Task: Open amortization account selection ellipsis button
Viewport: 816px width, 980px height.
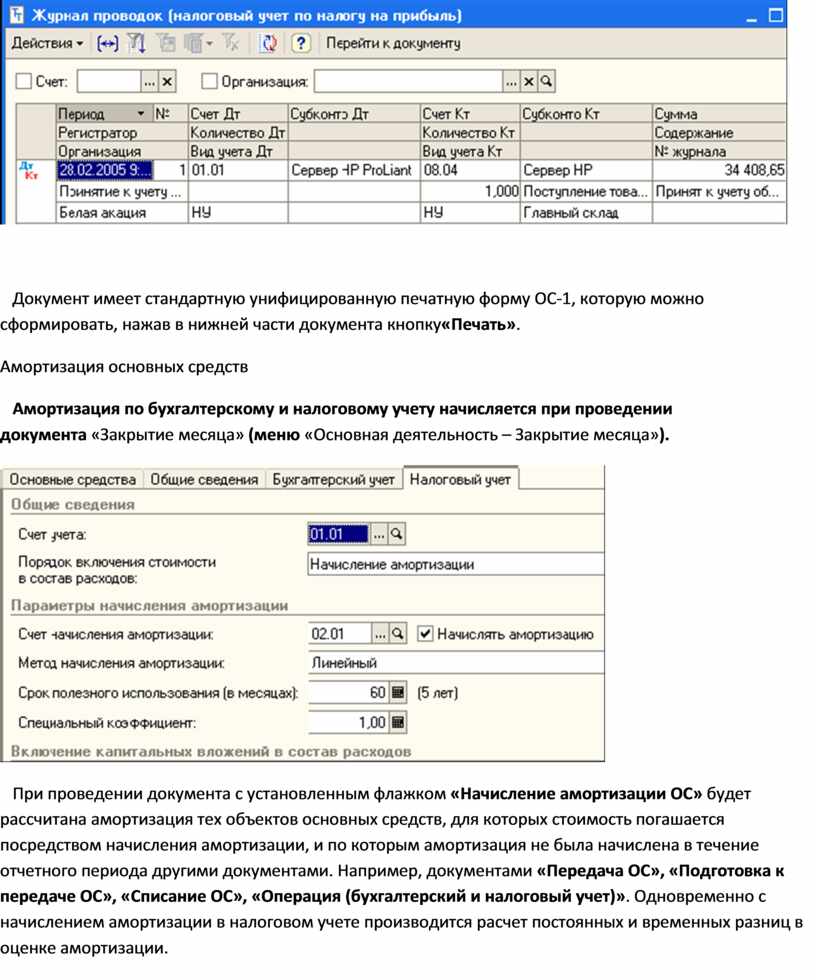Action: (380, 634)
